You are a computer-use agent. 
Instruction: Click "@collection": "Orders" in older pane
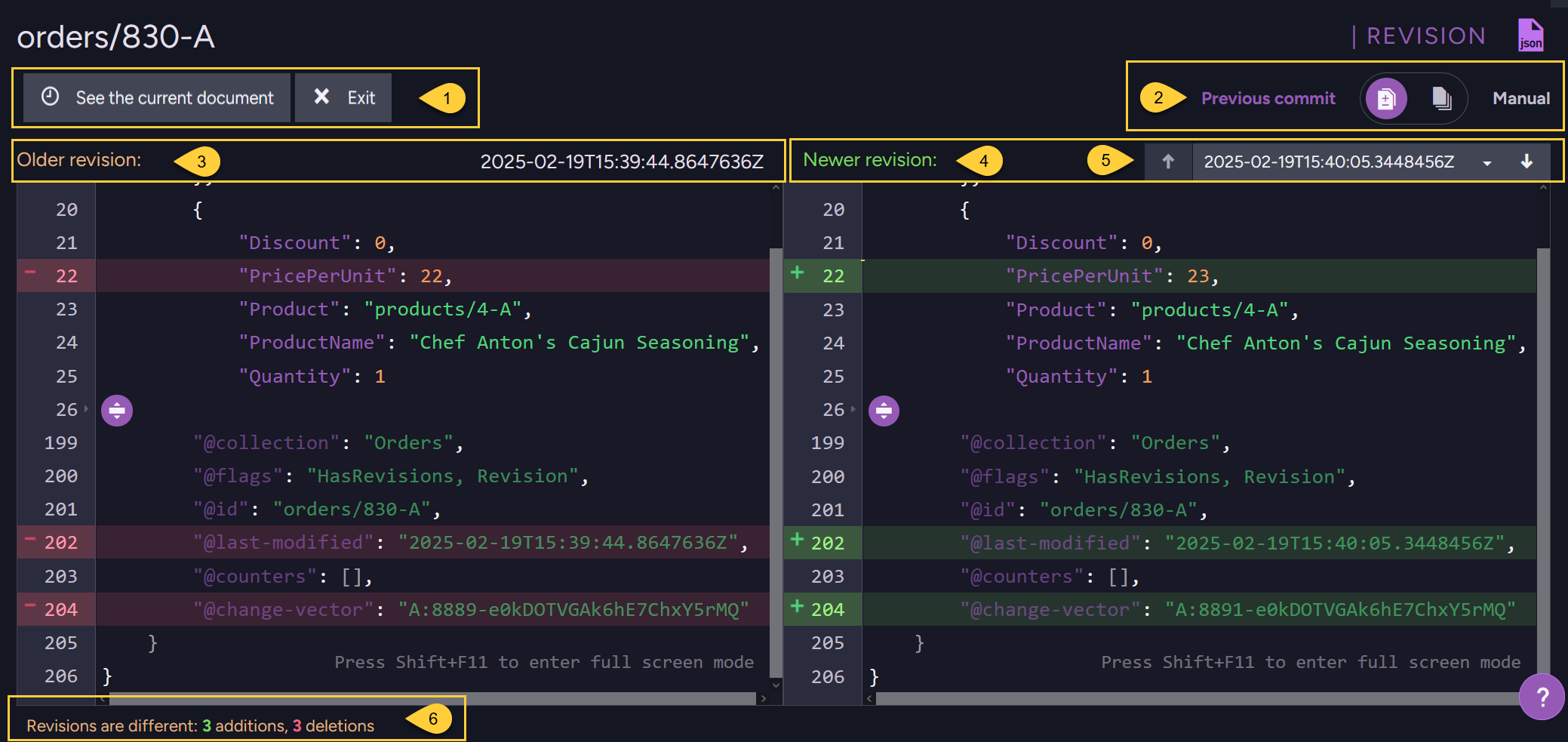pos(327,443)
